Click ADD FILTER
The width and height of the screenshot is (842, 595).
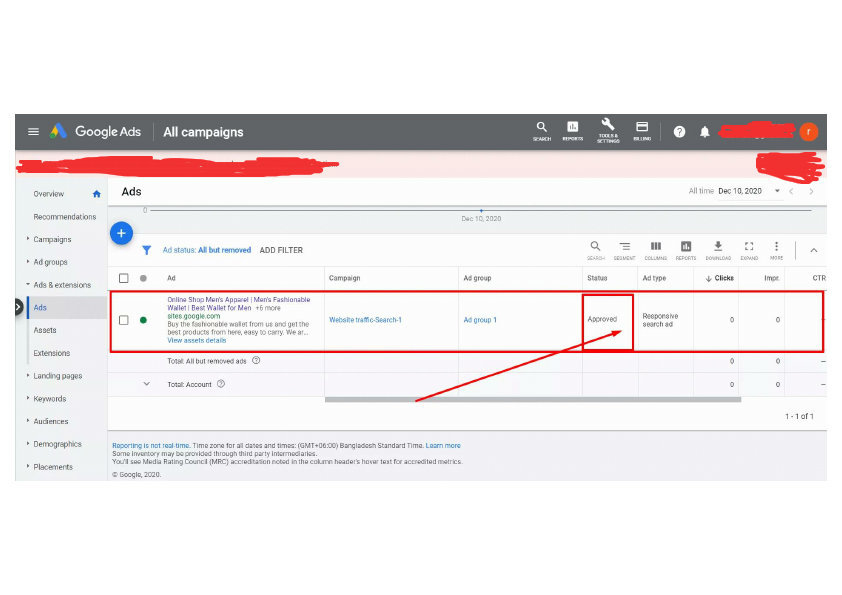(x=281, y=250)
